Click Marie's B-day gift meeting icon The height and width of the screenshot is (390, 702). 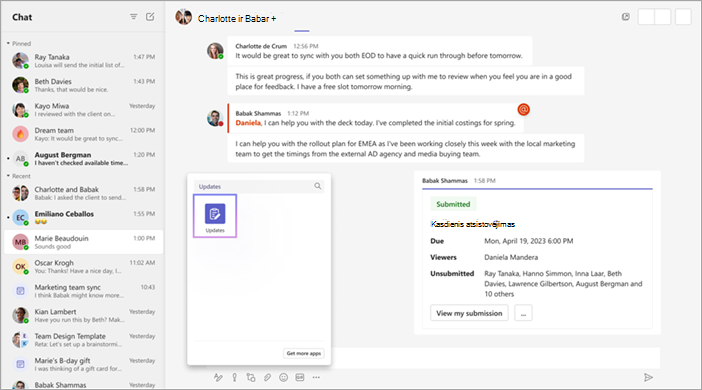(20, 364)
